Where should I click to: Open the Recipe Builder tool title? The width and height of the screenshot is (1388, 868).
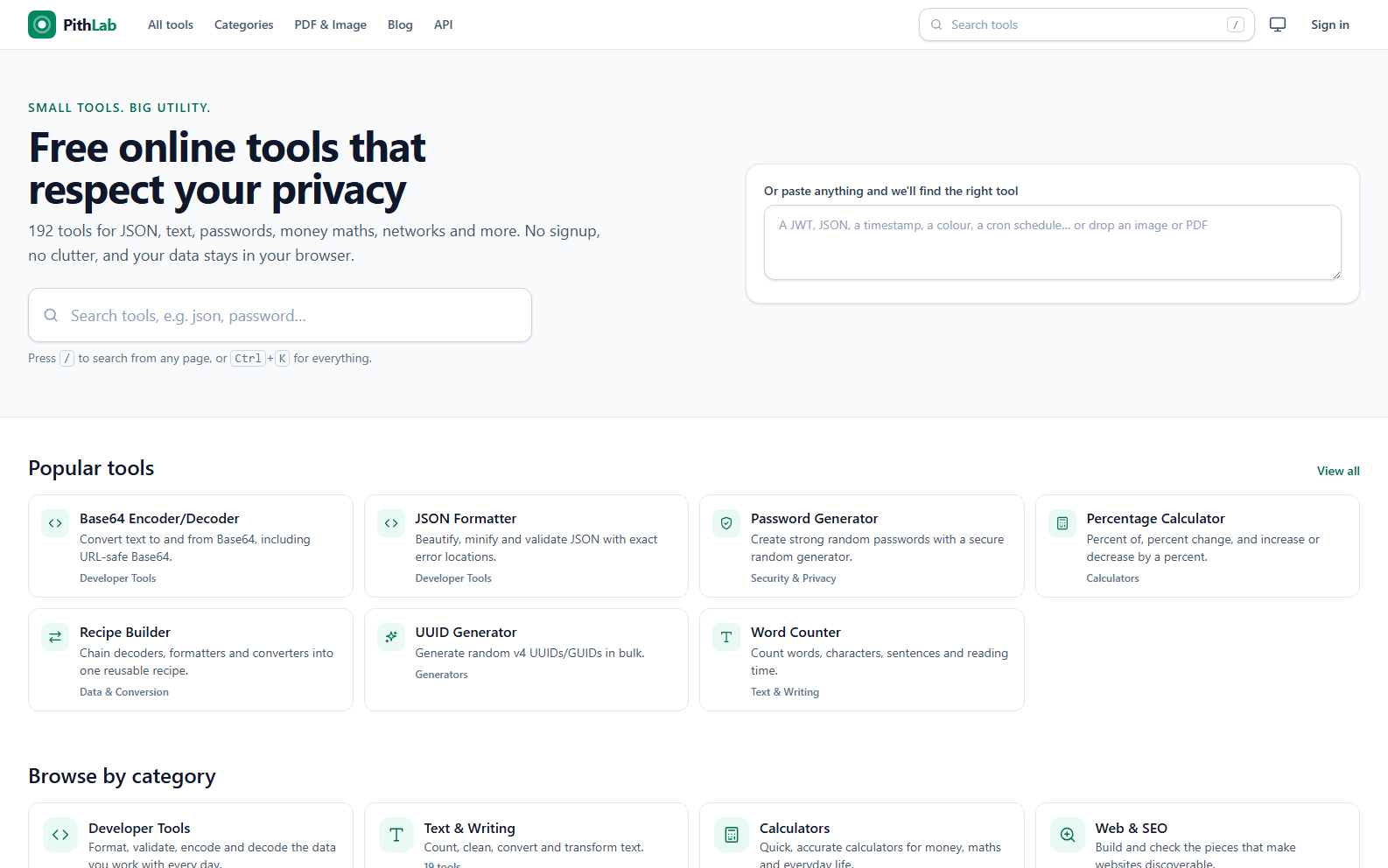click(125, 633)
